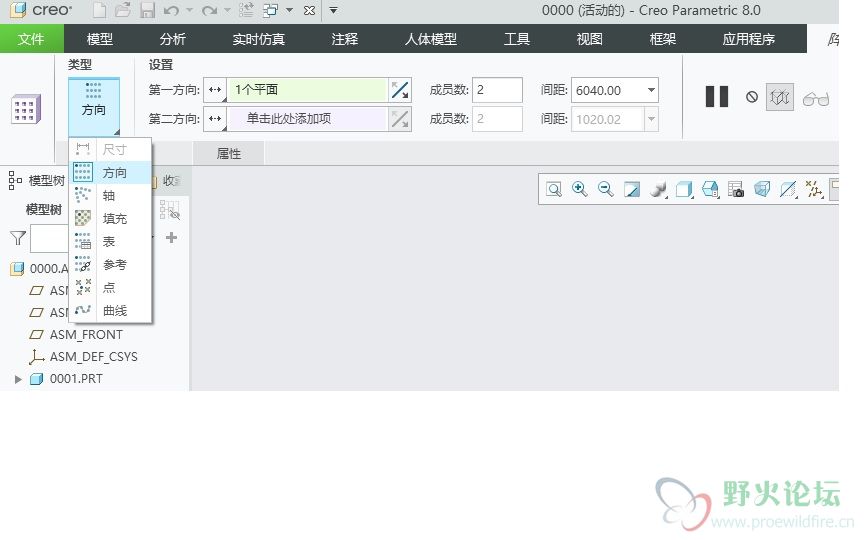The width and height of the screenshot is (864, 540).
Task: Select 表 pattern type
Action: click(x=110, y=241)
